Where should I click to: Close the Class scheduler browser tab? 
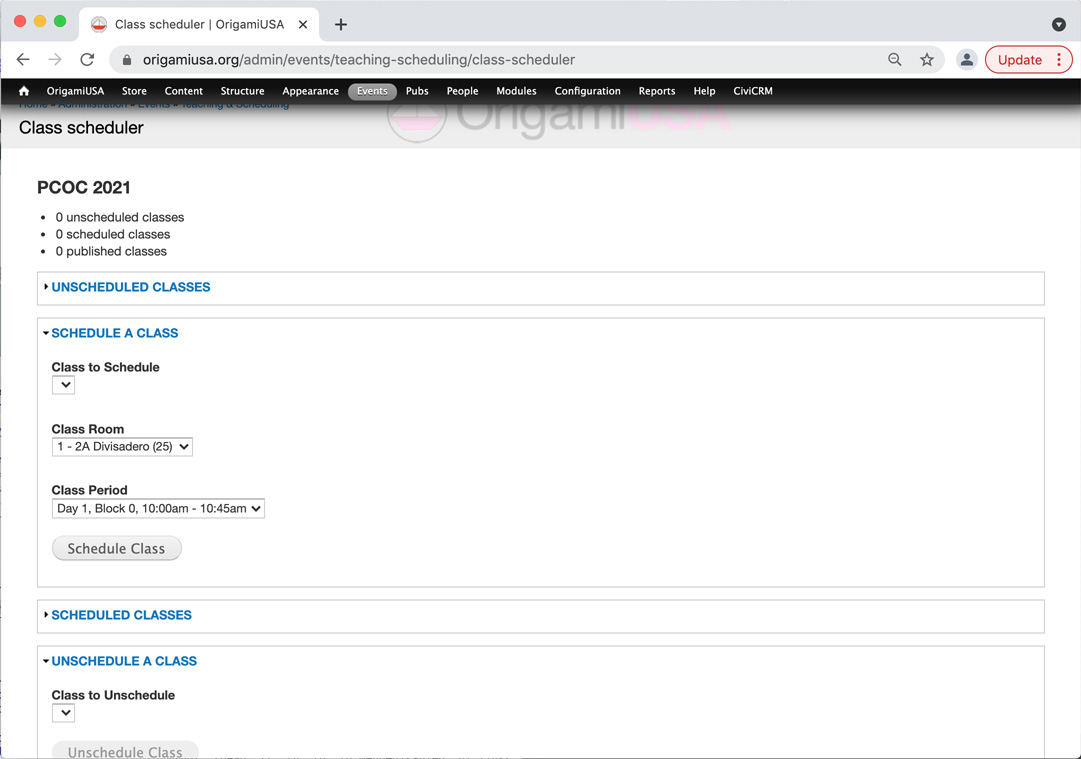pos(303,24)
